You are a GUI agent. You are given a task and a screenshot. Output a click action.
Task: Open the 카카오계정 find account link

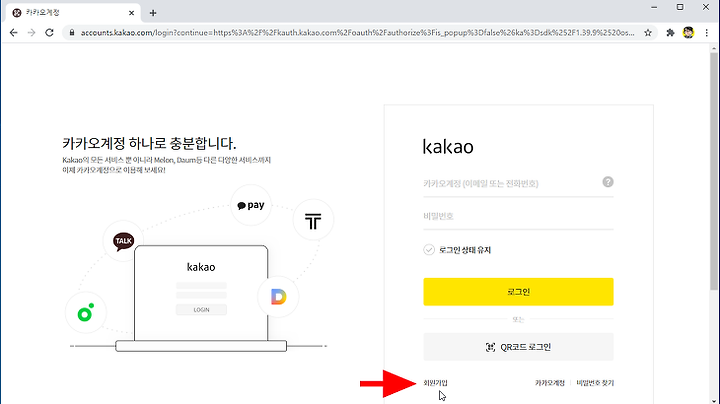(550, 383)
